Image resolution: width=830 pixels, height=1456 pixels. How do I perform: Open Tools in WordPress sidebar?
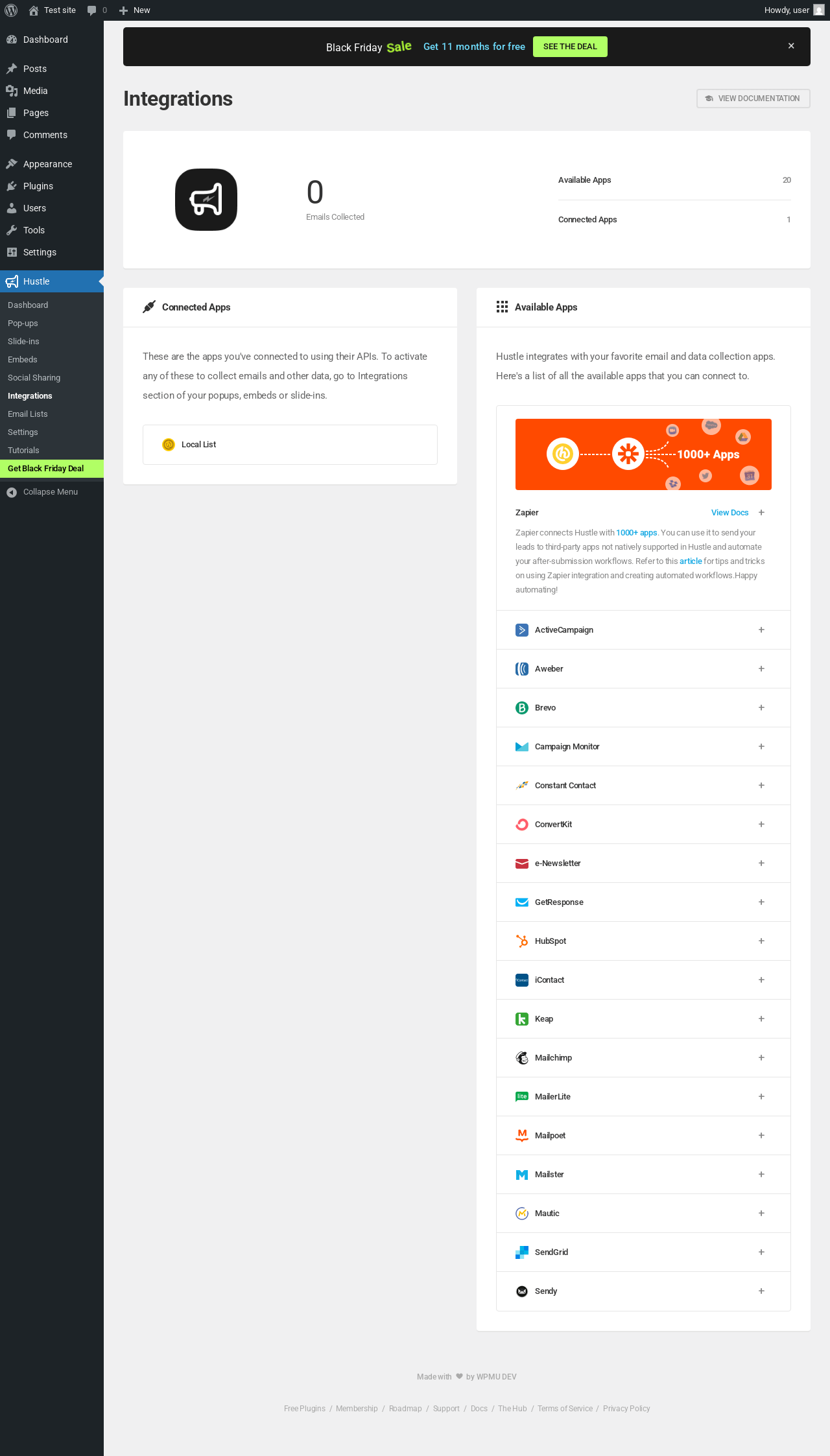(52, 230)
